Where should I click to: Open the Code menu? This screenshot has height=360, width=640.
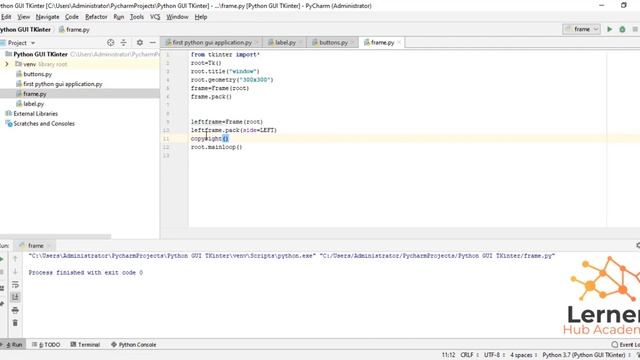point(72,17)
